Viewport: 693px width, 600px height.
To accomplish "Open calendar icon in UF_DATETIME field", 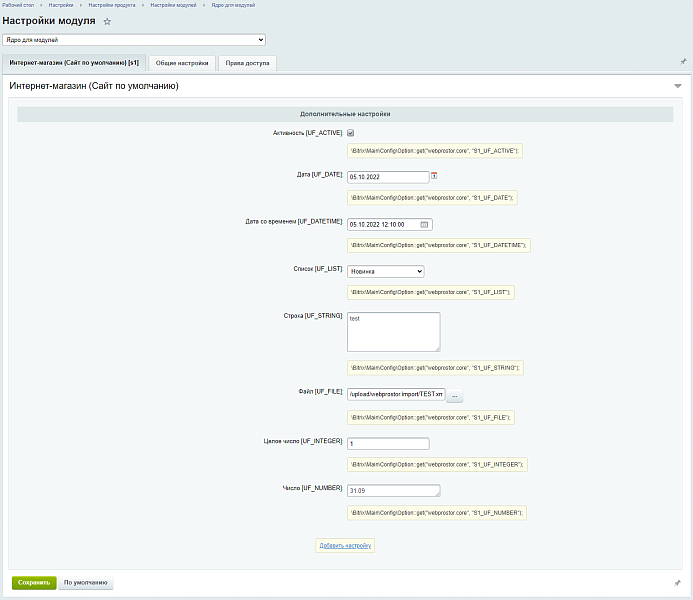I will [x=424, y=224].
